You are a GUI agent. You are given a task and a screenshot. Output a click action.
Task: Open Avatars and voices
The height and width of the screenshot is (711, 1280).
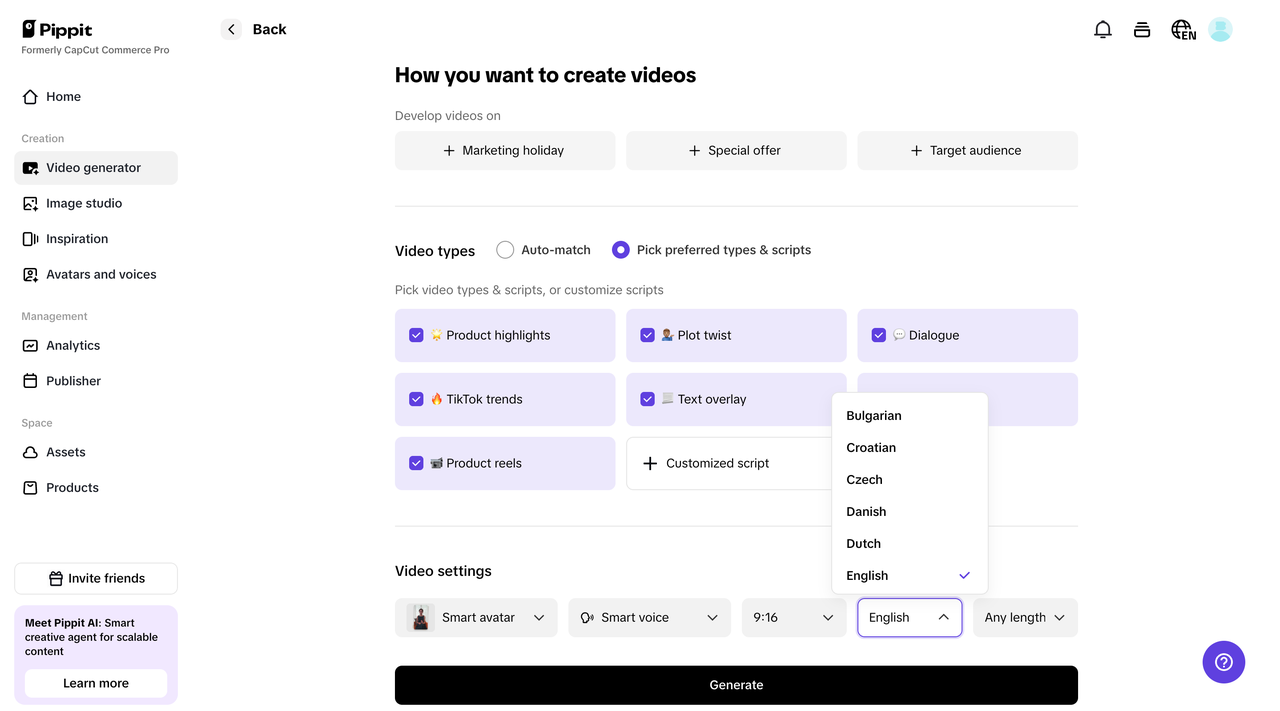pyautogui.click(x=101, y=274)
